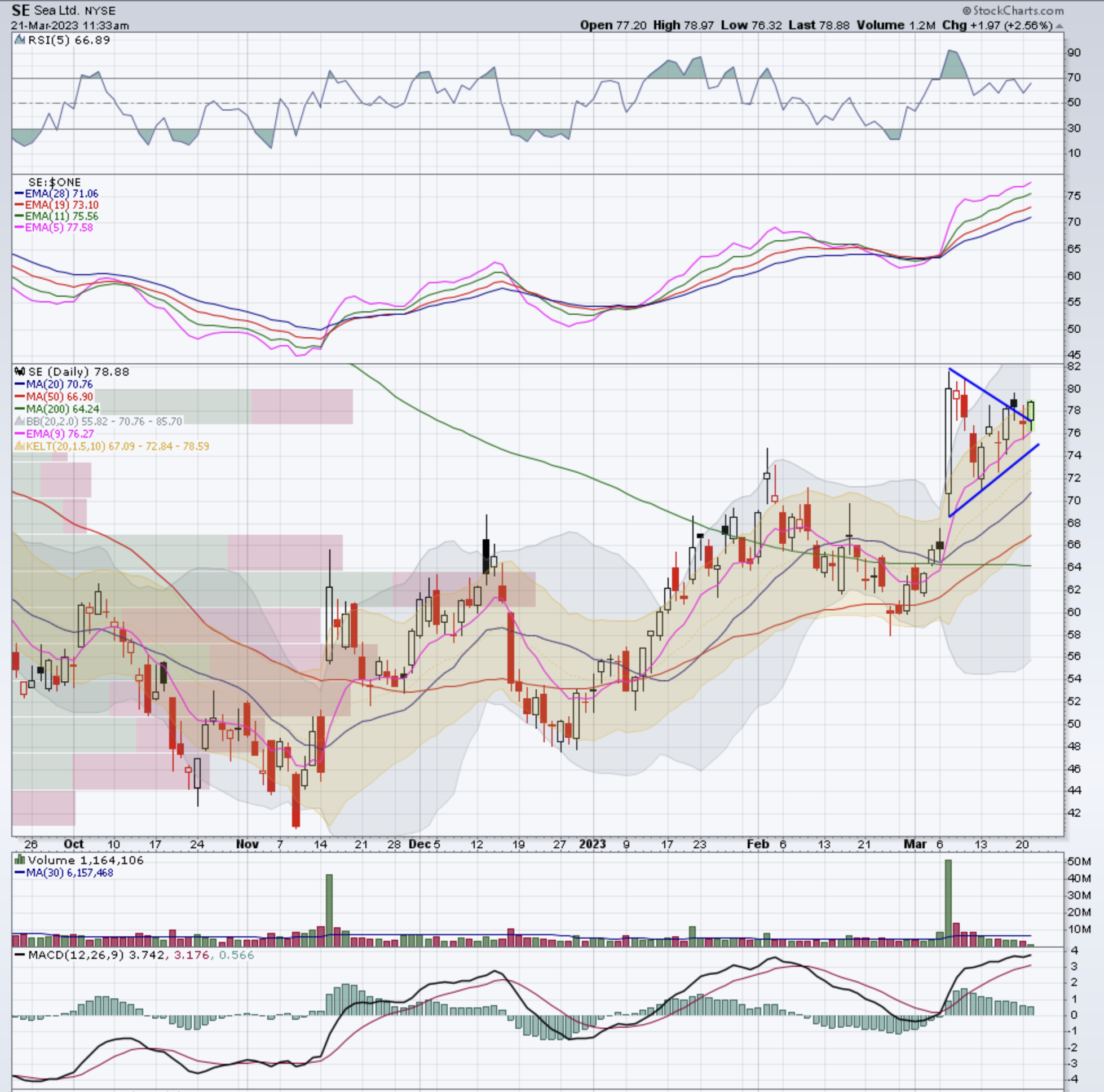The height and width of the screenshot is (1092, 1104).
Task: Click the EMA(9) 76.27 legend entry
Action: pyautogui.click(x=54, y=434)
